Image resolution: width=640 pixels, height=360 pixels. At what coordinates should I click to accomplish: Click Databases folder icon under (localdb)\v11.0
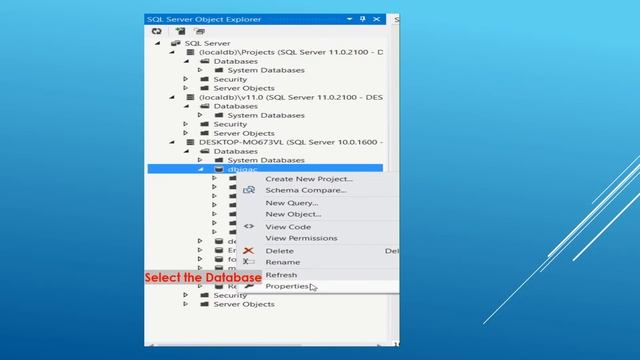tap(204, 106)
